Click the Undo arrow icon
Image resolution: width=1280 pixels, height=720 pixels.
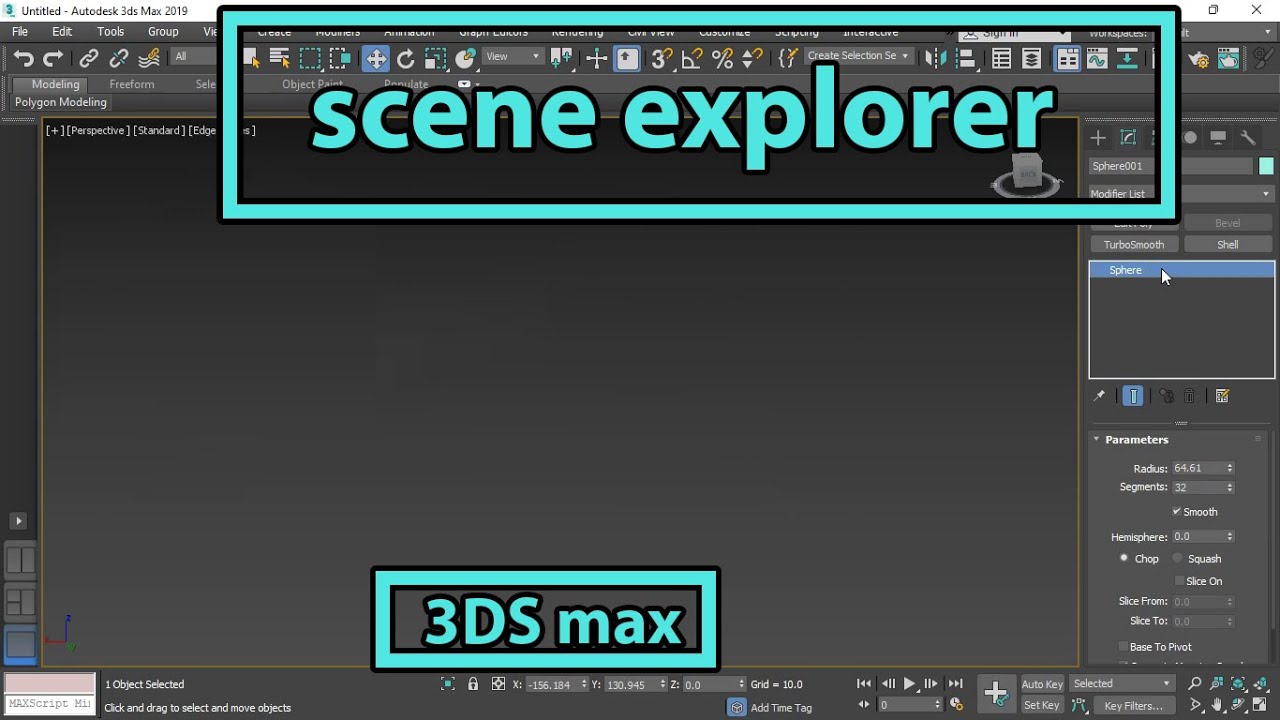[24, 58]
